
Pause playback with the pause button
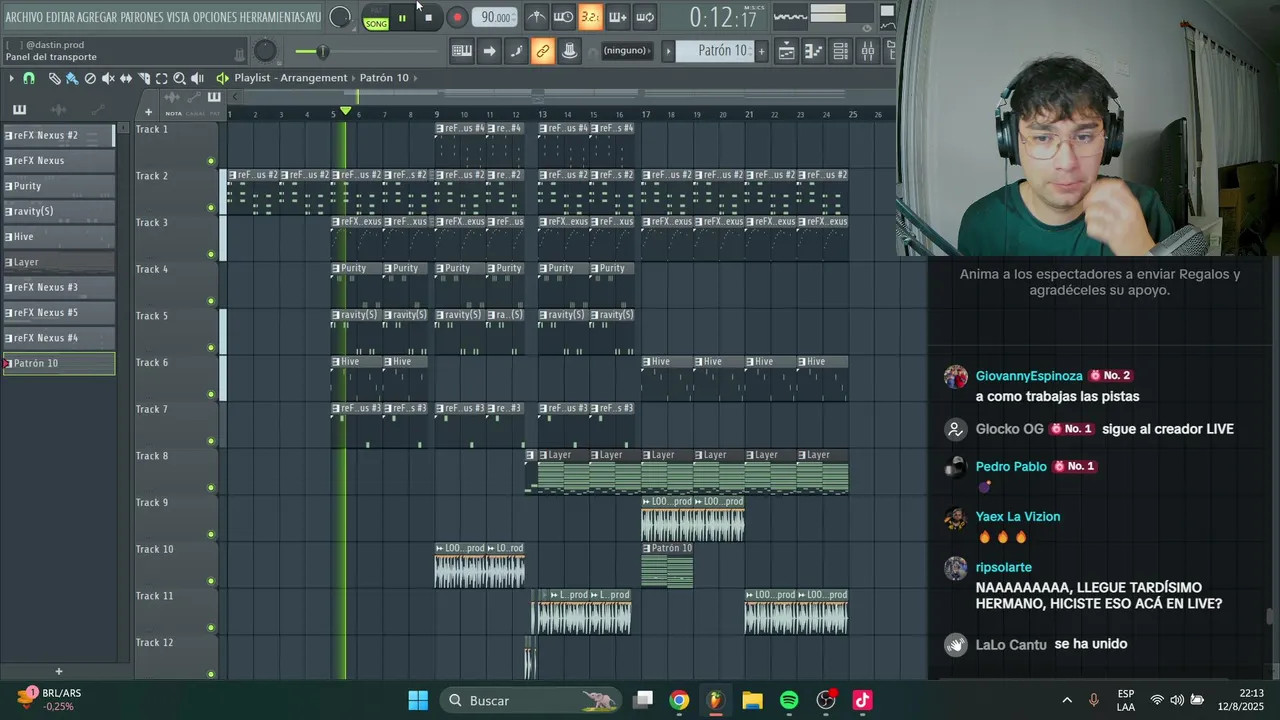click(402, 17)
